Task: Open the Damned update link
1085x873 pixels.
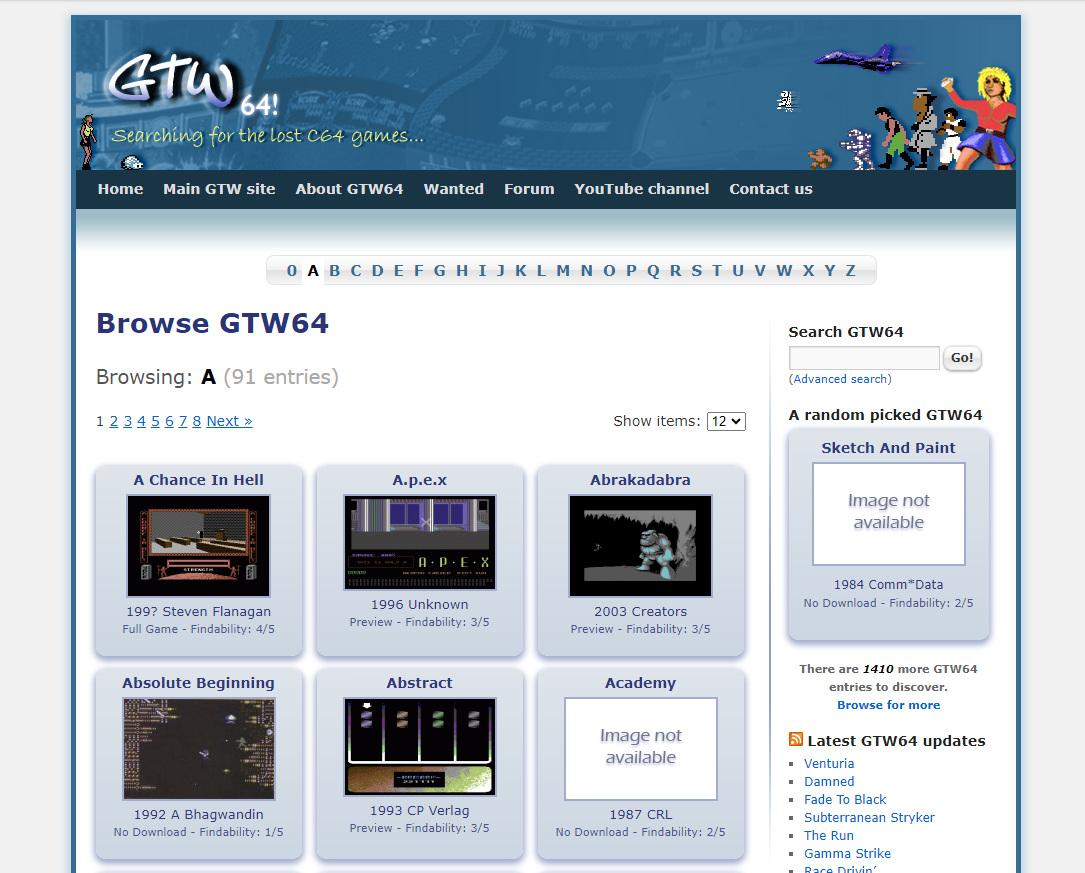Action: [x=829, y=782]
